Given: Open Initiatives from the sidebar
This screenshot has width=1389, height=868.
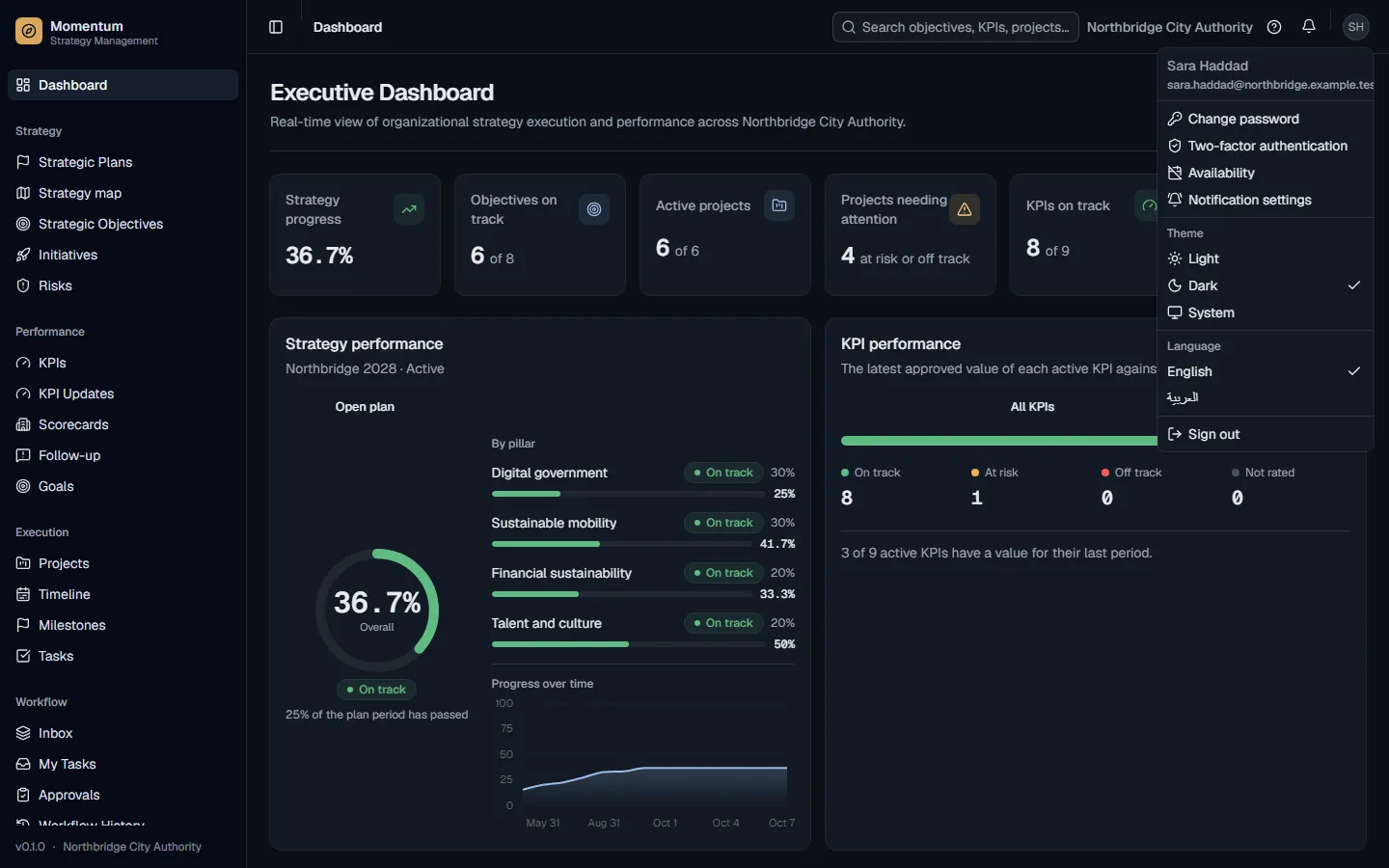Looking at the screenshot, I should 123,255.
